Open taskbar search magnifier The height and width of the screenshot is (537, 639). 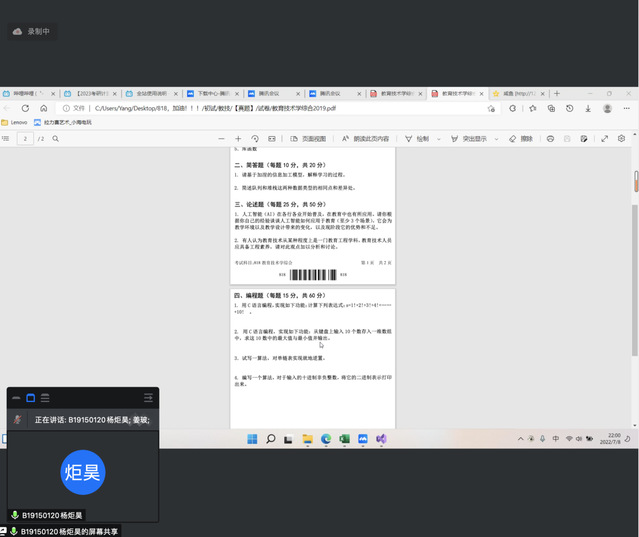(270, 439)
